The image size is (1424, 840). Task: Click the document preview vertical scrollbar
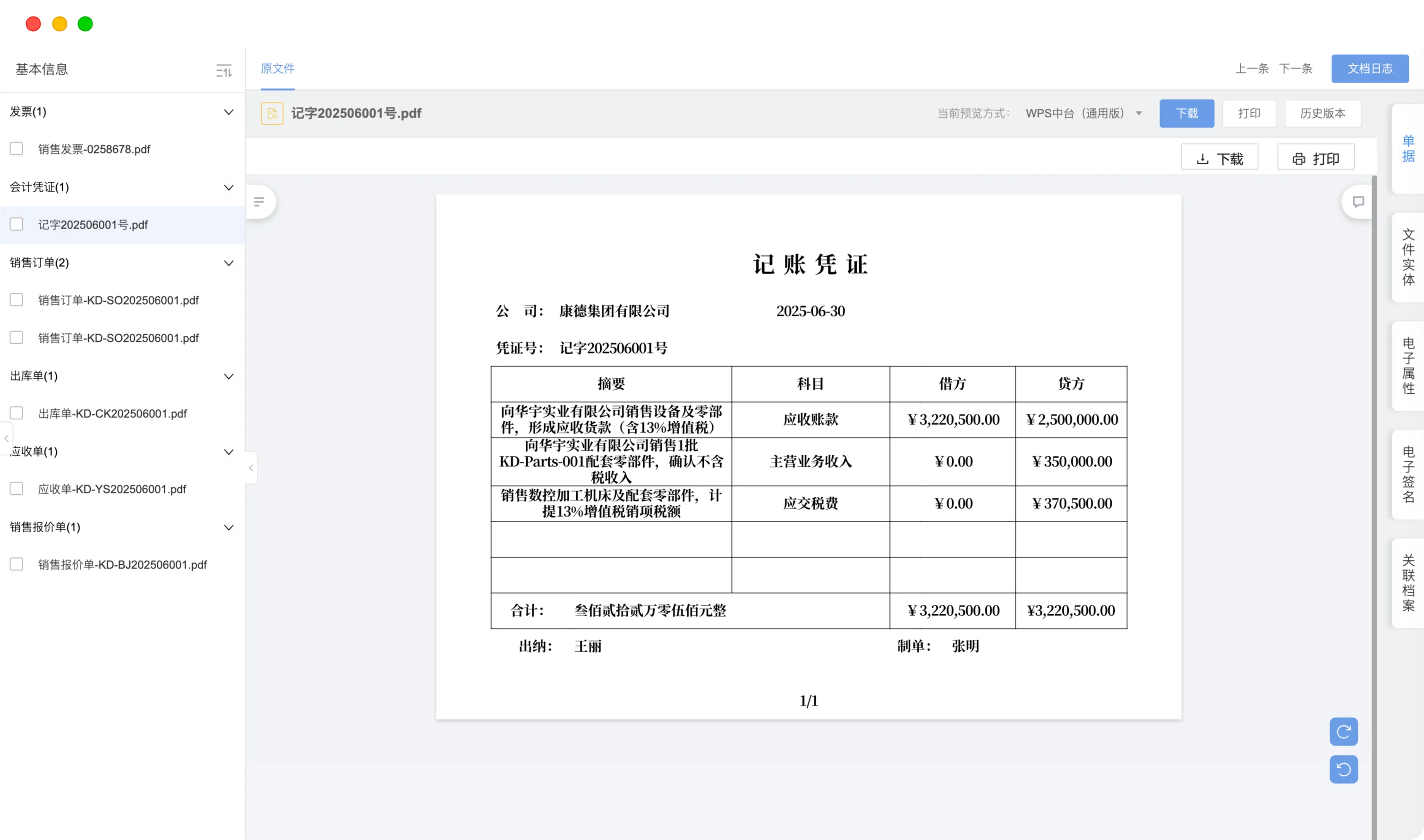1374,507
